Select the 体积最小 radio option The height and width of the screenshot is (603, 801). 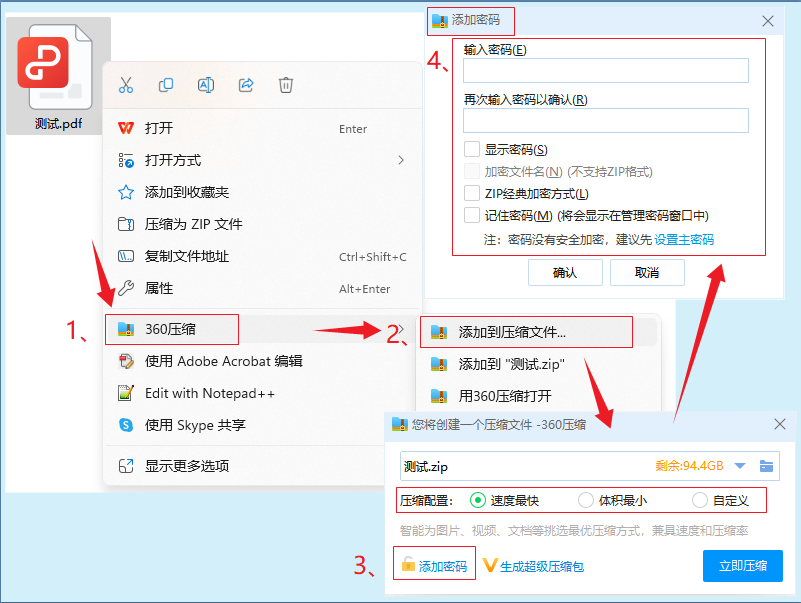[x=585, y=500]
